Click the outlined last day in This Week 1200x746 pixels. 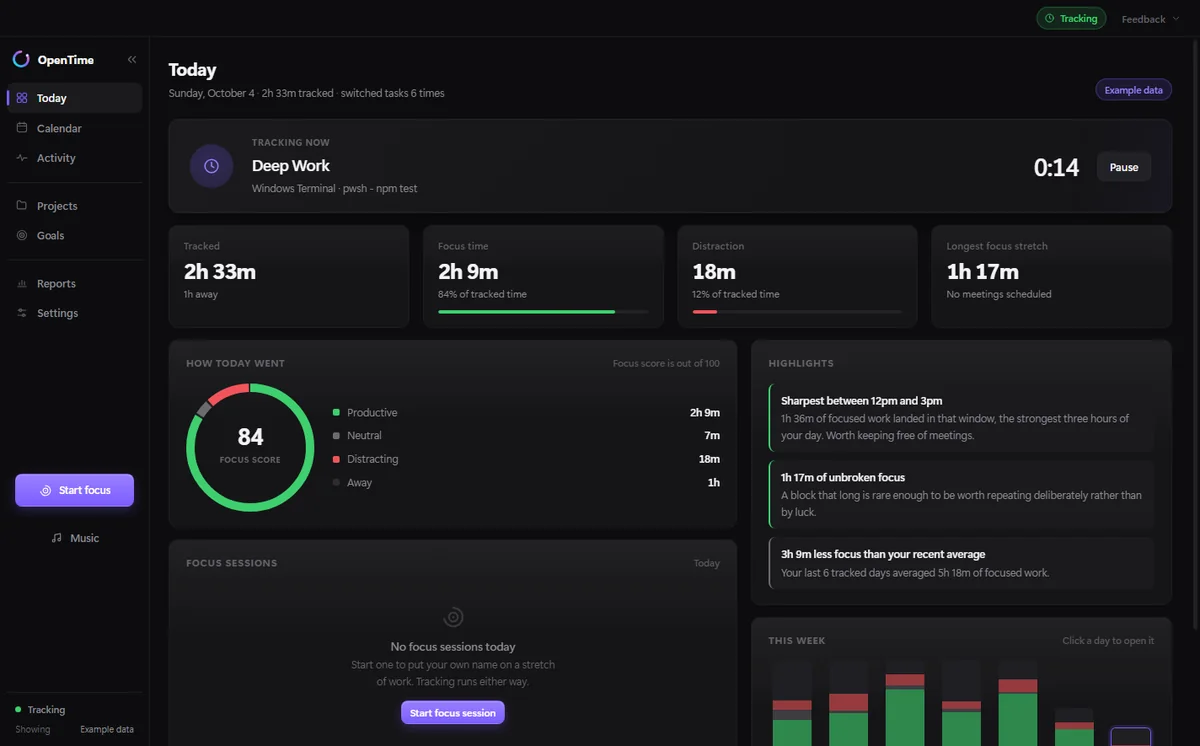click(1131, 737)
